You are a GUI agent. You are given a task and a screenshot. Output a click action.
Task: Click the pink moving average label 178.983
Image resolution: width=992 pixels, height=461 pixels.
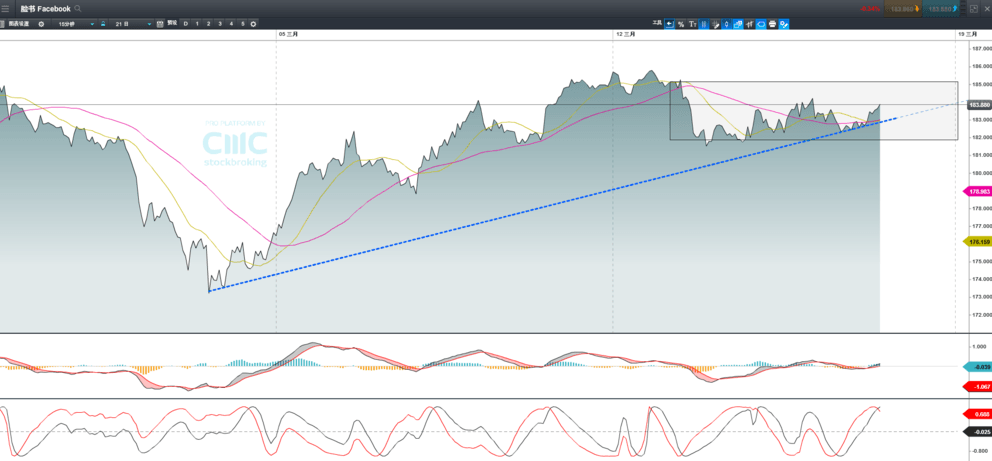978,191
